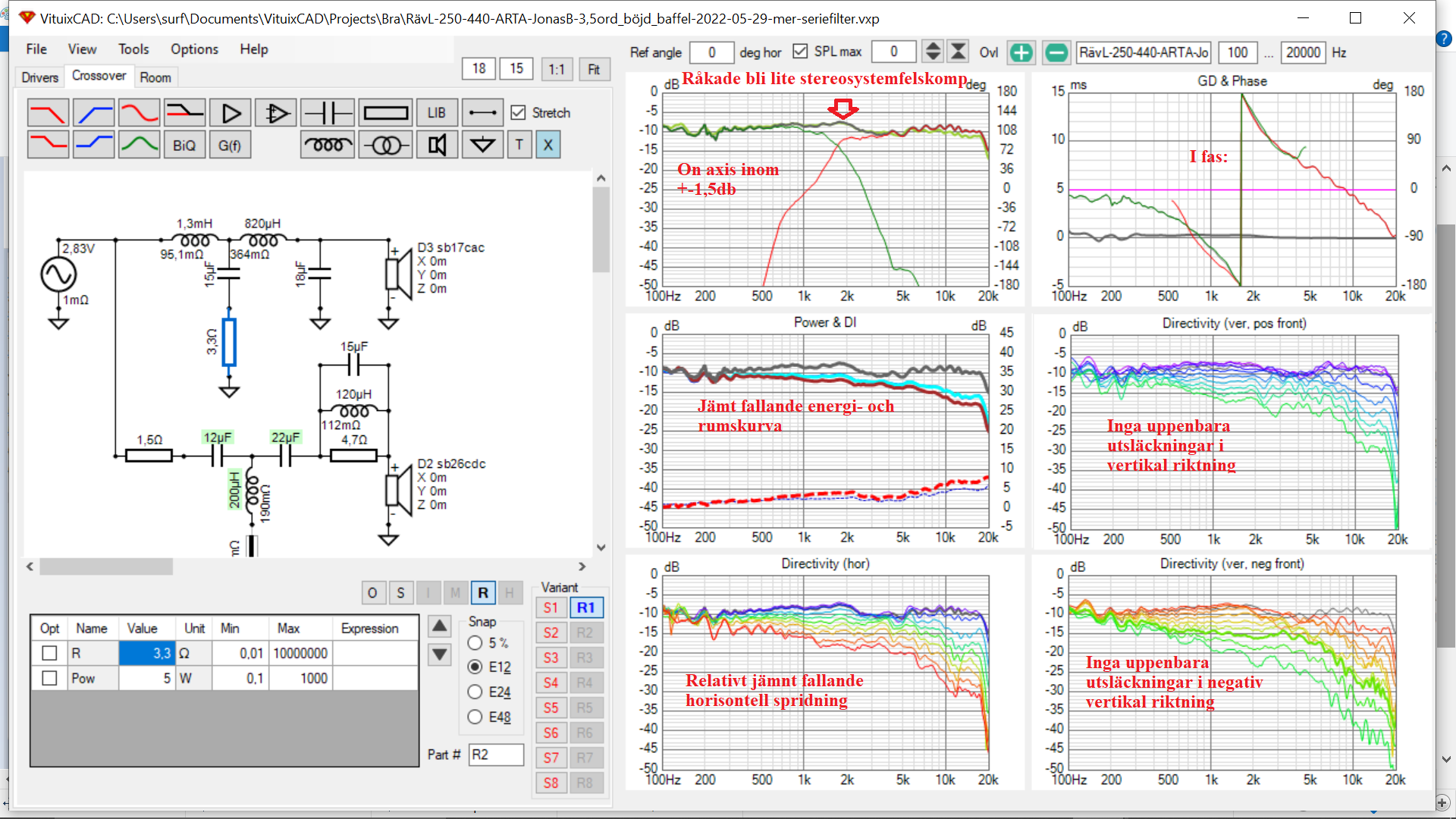This screenshot has height=819, width=1456.
Task: Uncheck the SPL max checkbox
Action: [x=800, y=52]
